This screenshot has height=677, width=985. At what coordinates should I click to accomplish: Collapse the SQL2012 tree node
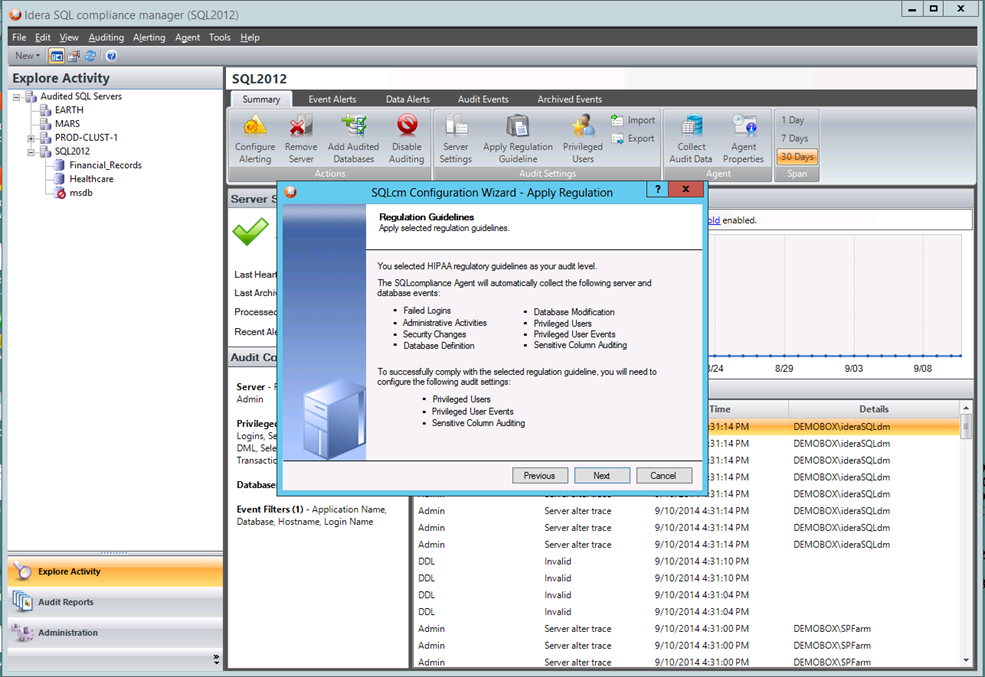click(x=31, y=152)
